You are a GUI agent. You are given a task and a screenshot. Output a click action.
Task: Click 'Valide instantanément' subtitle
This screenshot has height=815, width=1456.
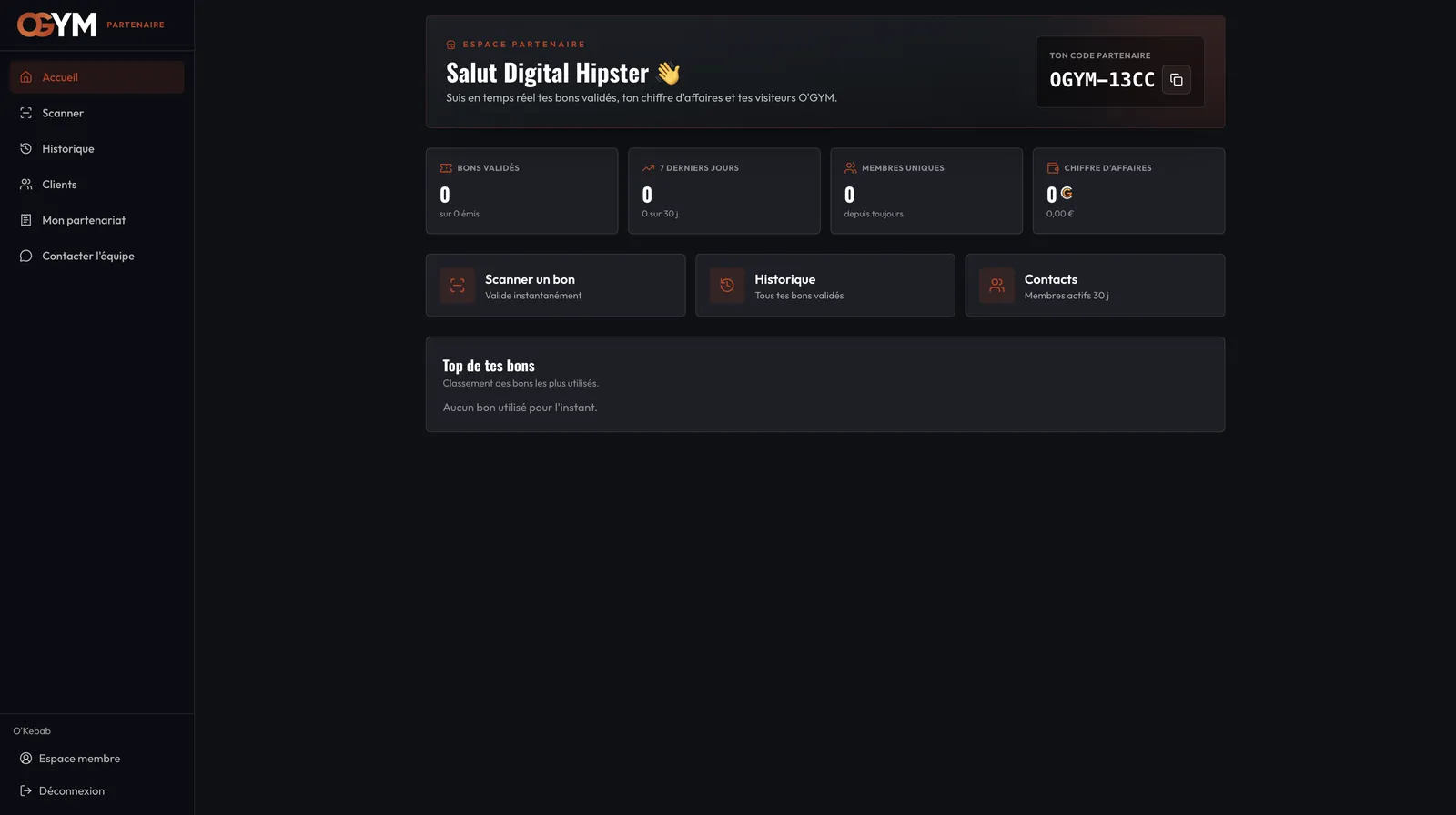[x=533, y=296]
